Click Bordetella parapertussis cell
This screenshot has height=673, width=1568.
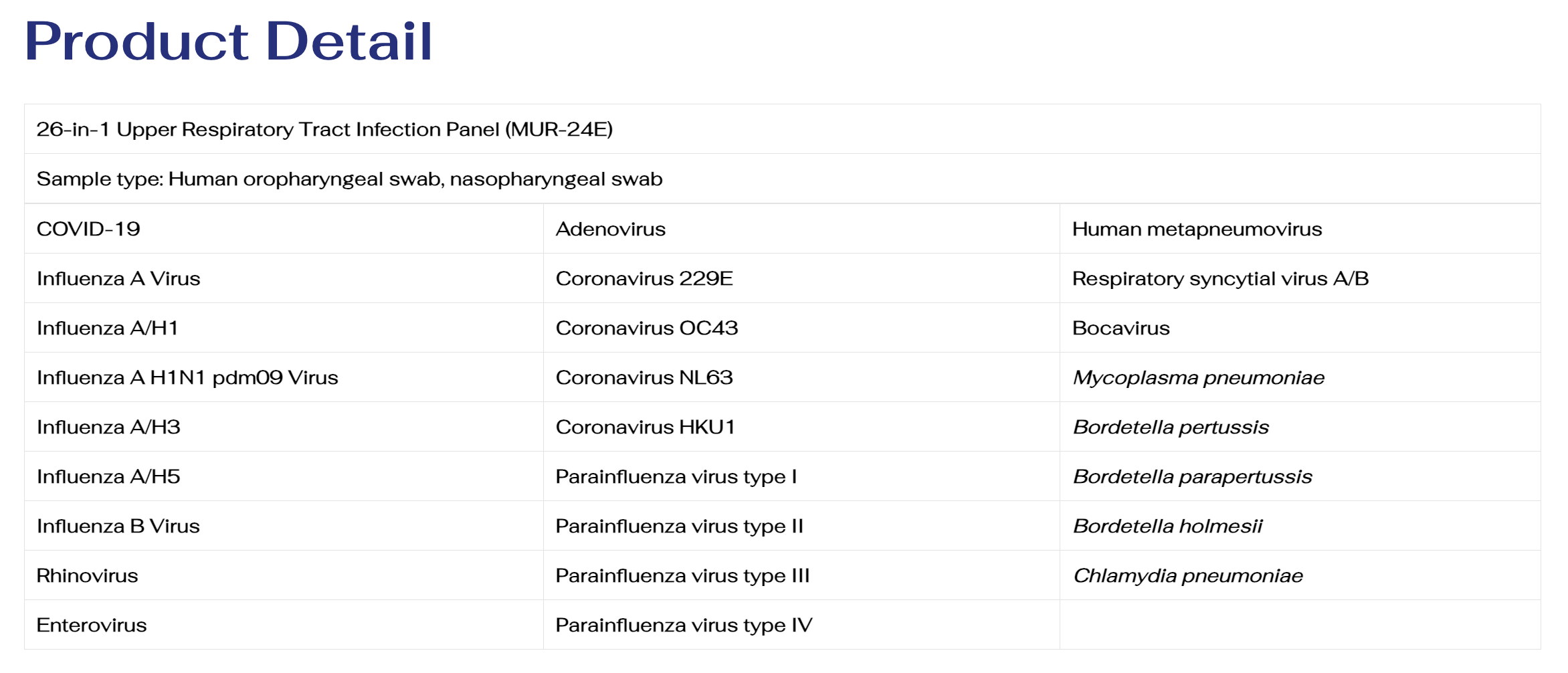pyautogui.click(x=1300, y=476)
